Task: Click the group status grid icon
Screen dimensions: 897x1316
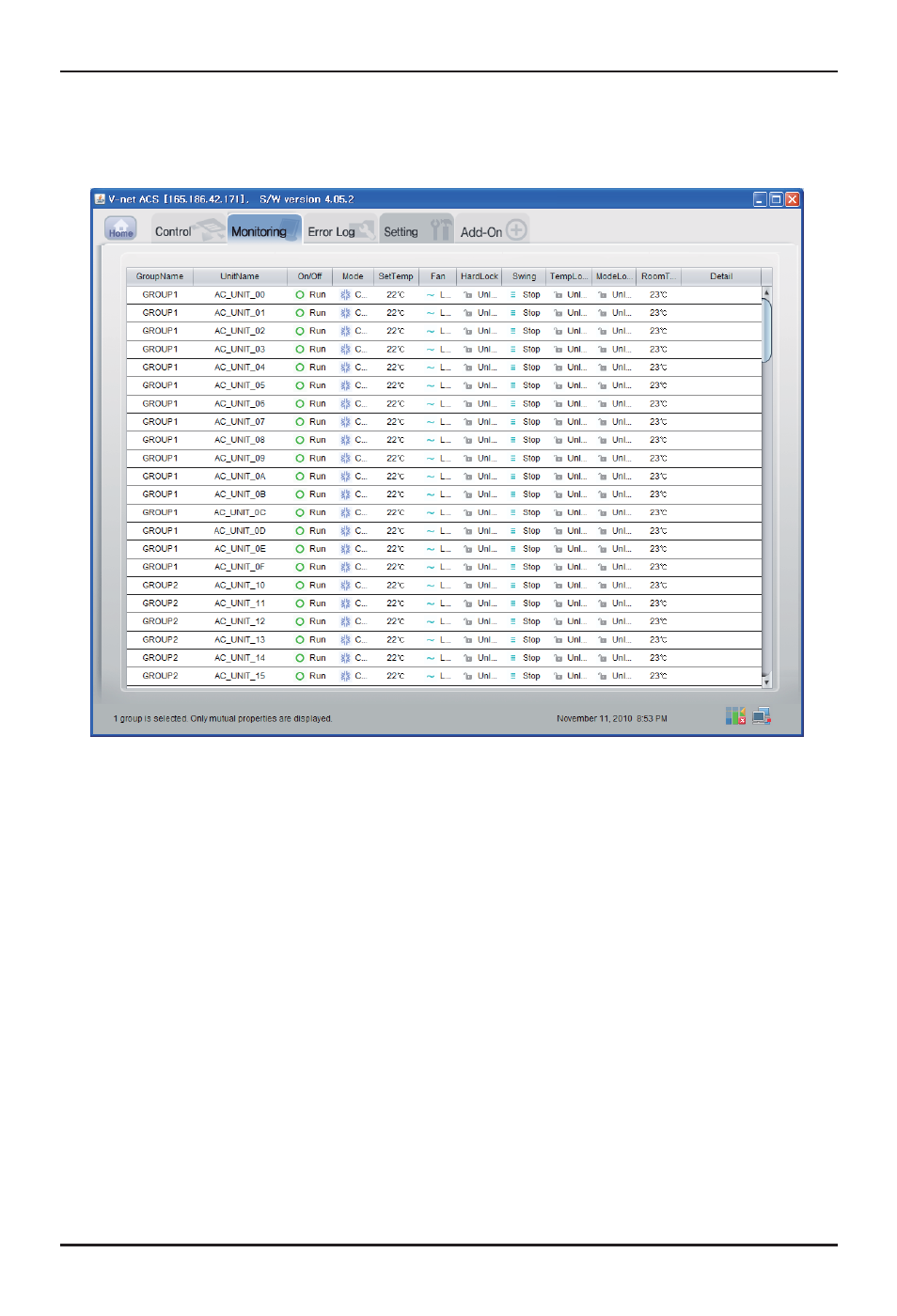Action: click(735, 716)
